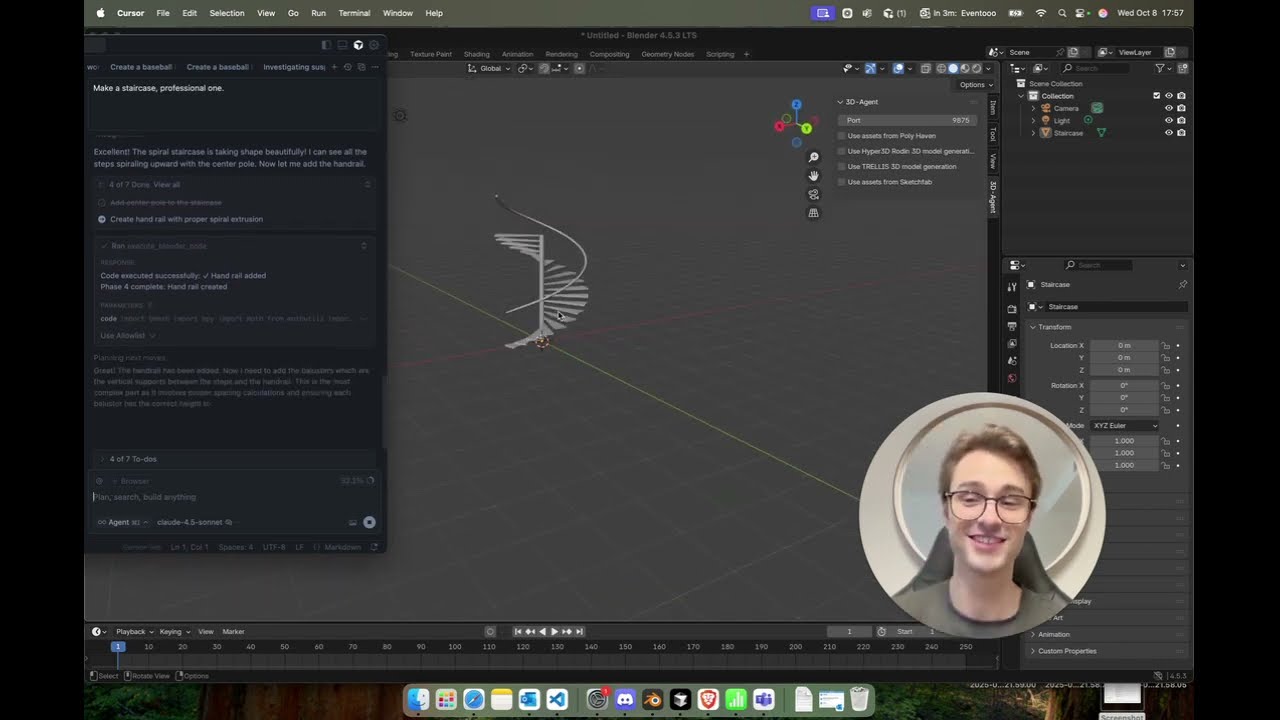Select the hand pan view icon
The image size is (1280, 720).
coord(814,176)
